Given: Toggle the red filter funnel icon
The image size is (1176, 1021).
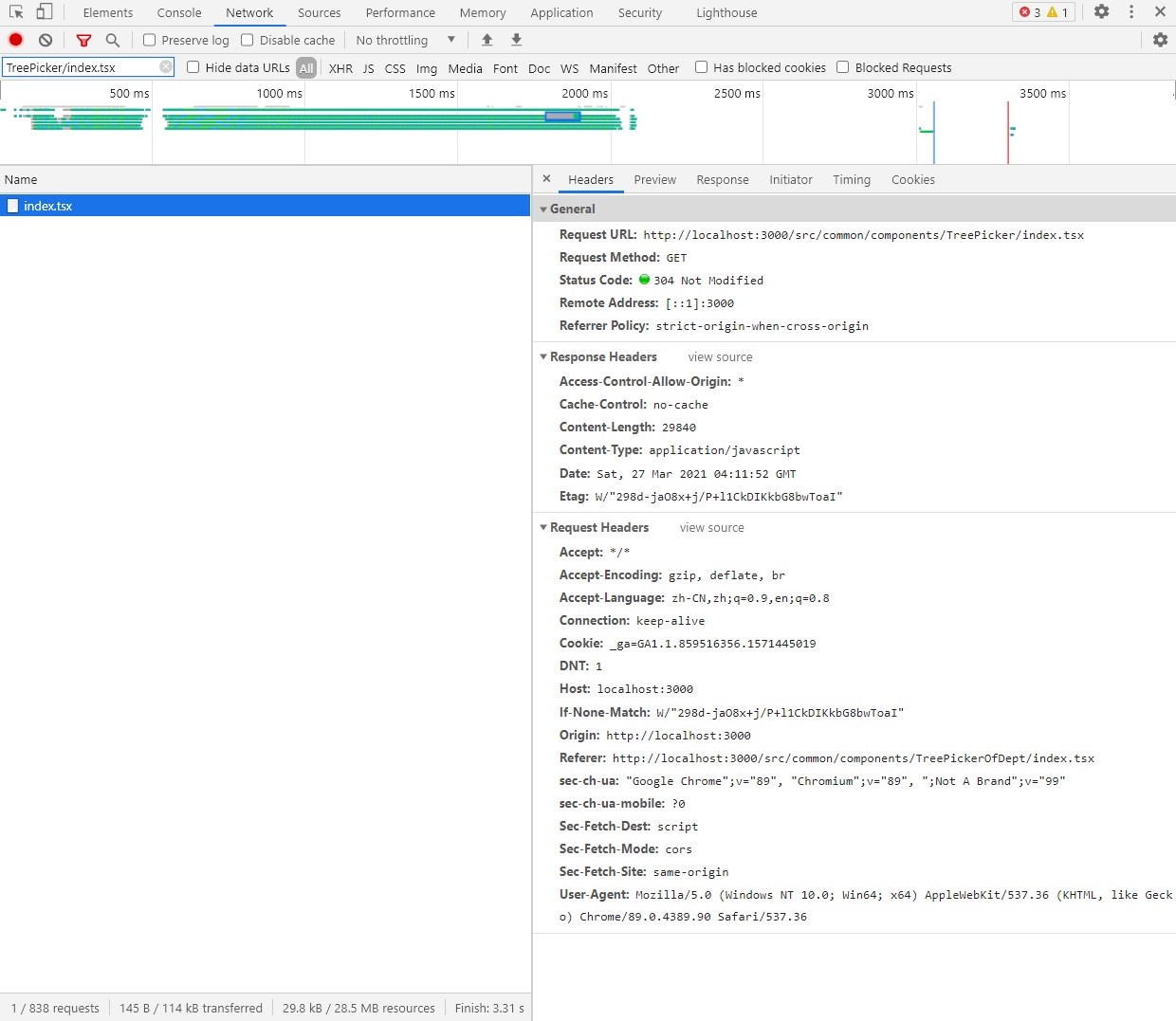Looking at the screenshot, I should coord(83,40).
